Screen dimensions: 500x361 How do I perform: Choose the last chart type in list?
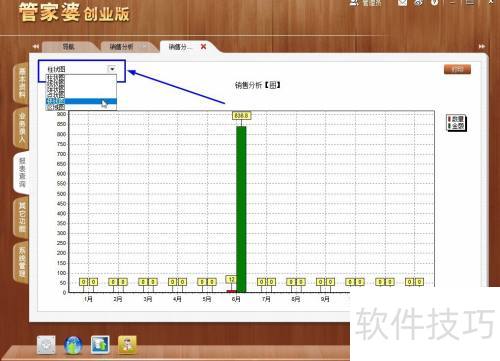coord(81,107)
